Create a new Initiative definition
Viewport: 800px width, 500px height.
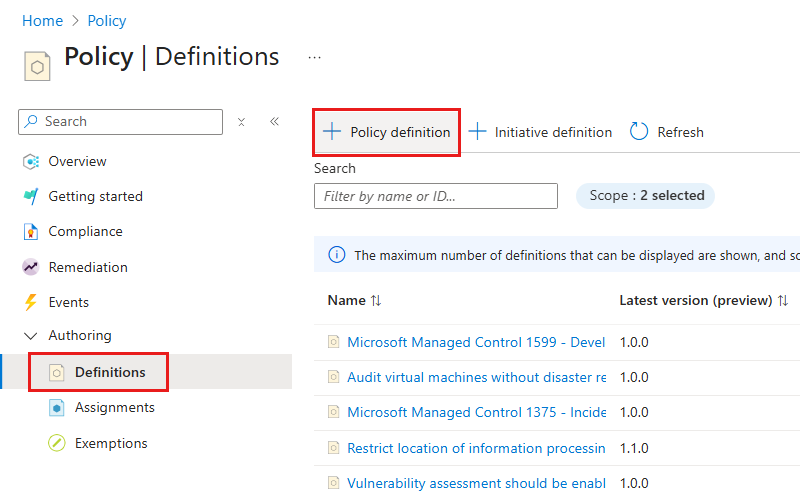click(x=540, y=132)
